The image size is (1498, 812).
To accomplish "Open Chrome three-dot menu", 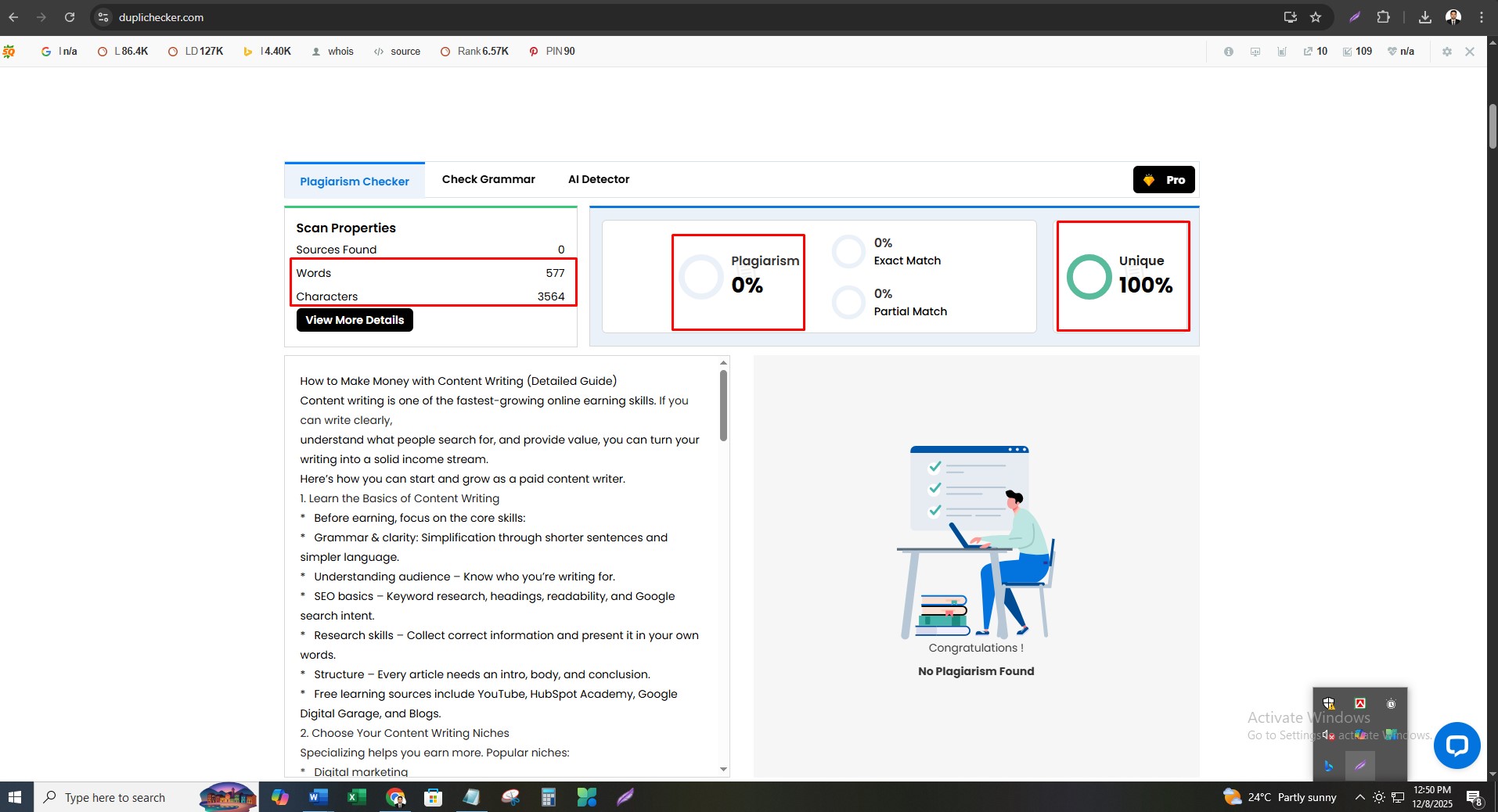I will pyautogui.click(x=1482, y=16).
